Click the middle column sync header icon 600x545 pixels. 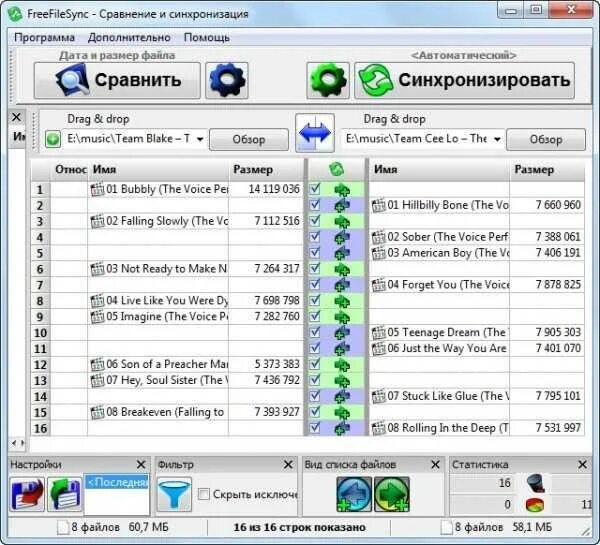(336, 169)
